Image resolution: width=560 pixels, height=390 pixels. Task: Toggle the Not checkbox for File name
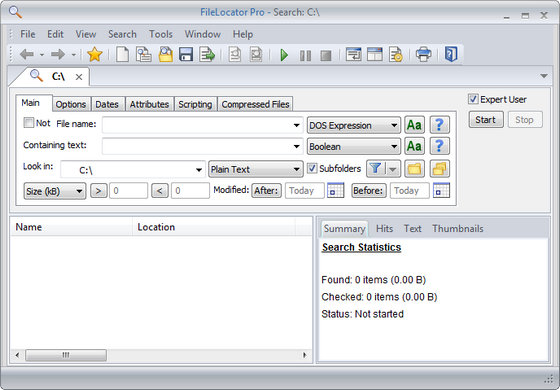coord(28,123)
